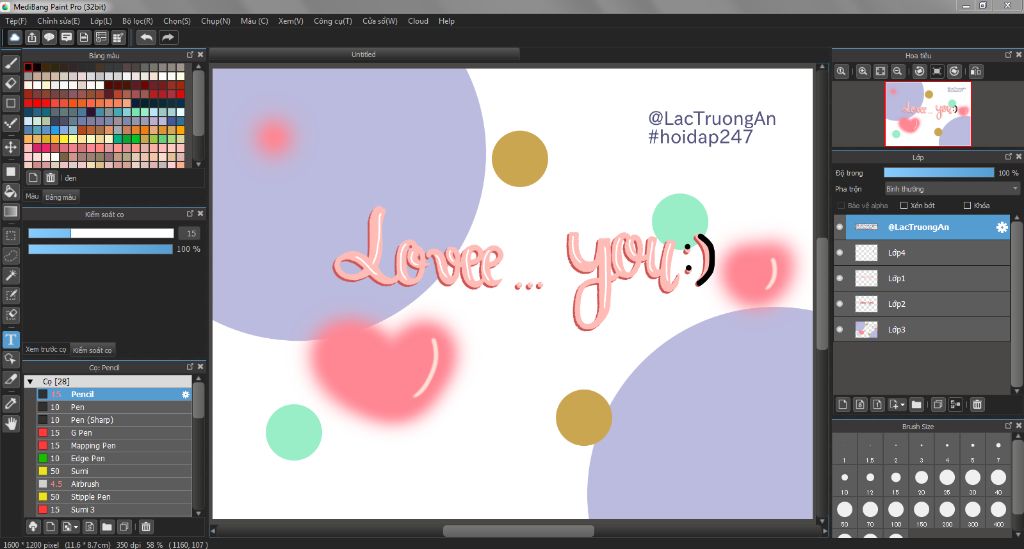Click the export/share icon in top toolbar
Image resolution: width=1024 pixels, height=549 pixels.
(32, 37)
